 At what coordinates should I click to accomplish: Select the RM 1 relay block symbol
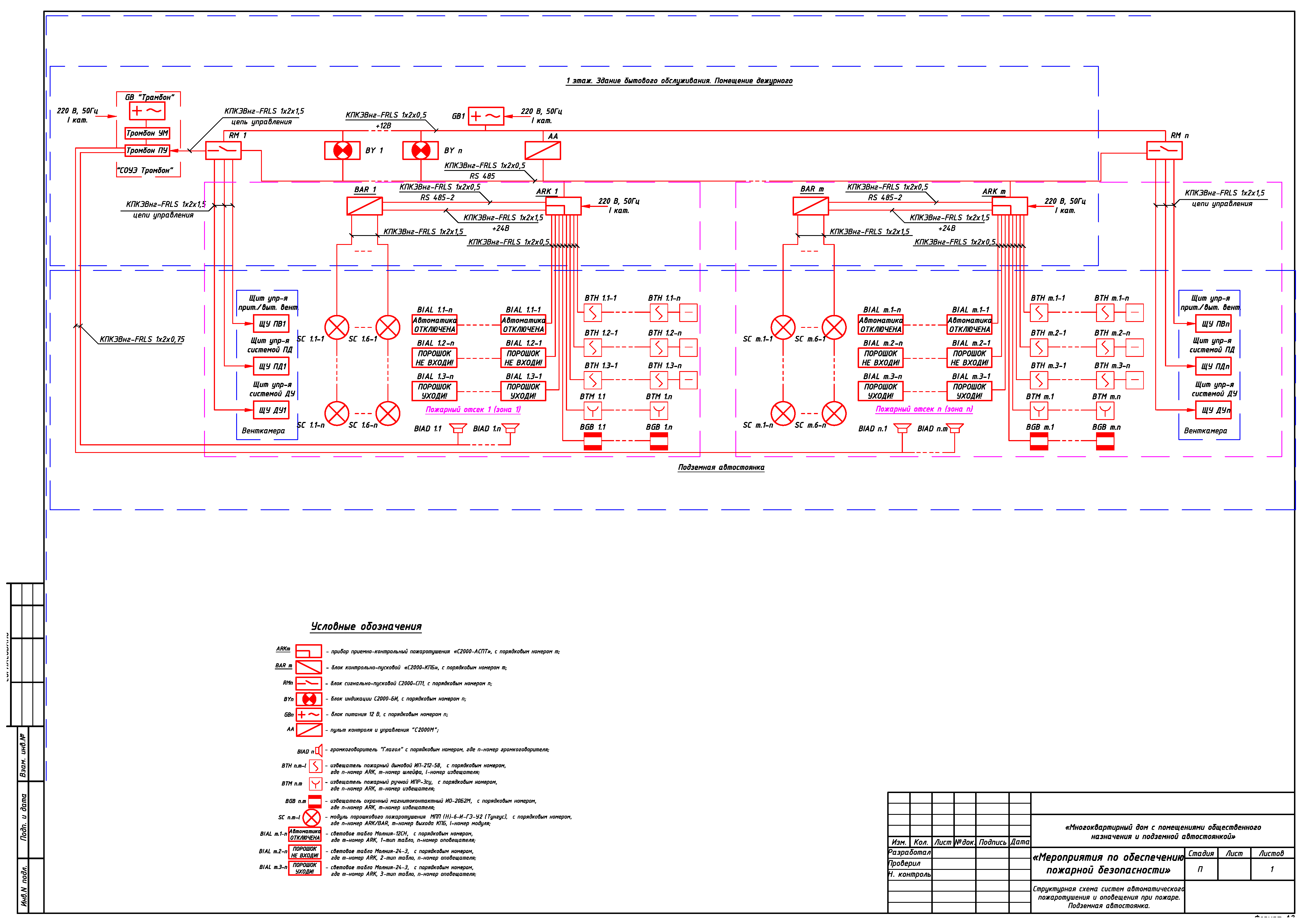(223, 150)
